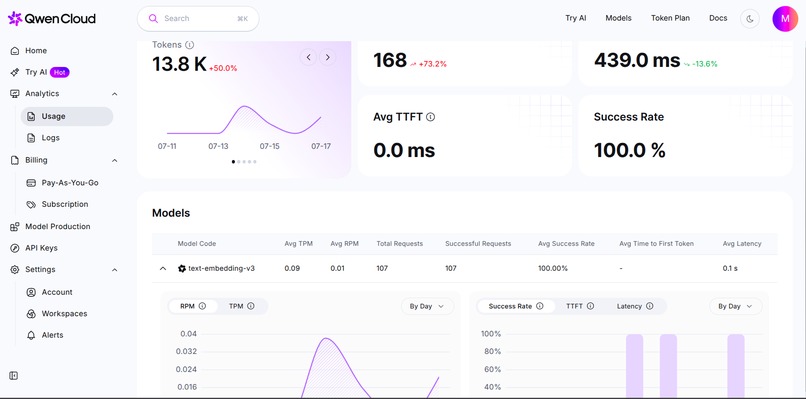Focus the Search input field
The height and width of the screenshot is (399, 806).
coord(198,19)
